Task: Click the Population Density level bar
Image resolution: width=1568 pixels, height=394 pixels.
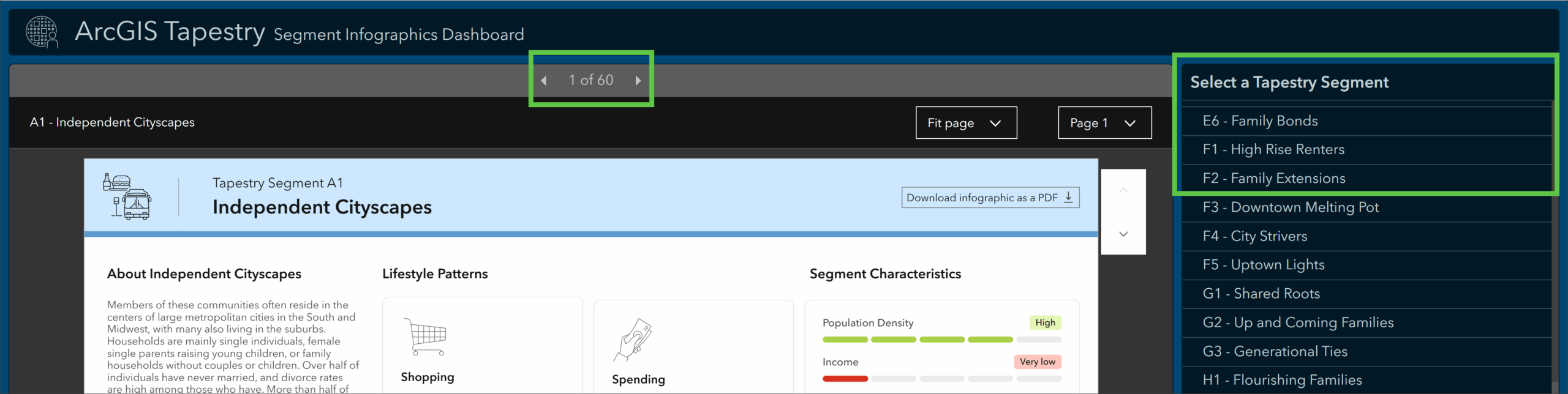Action: [x=941, y=340]
